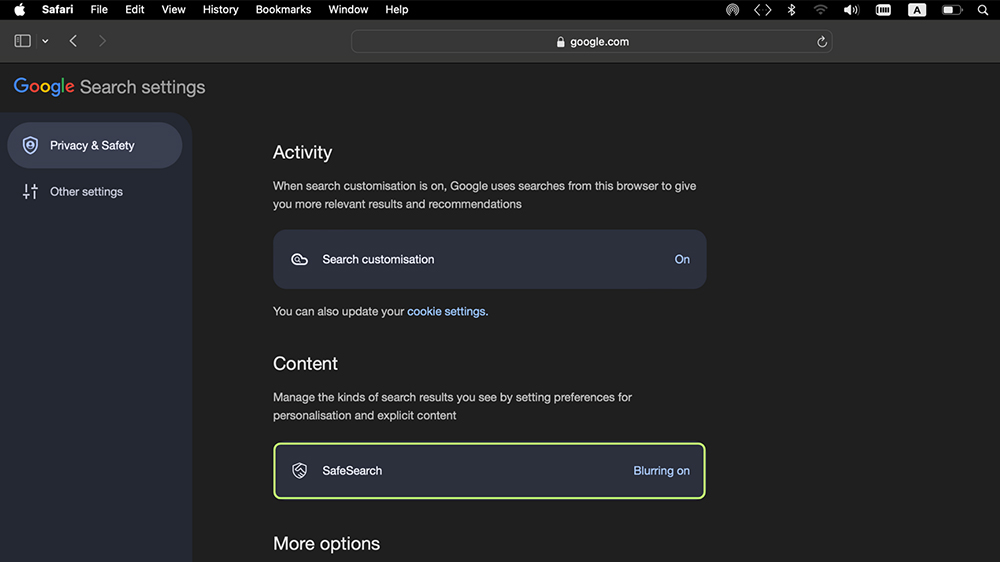The width and height of the screenshot is (1000, 562).
Task: Open SafeSearch setting
Action: (x=489, y=471)
